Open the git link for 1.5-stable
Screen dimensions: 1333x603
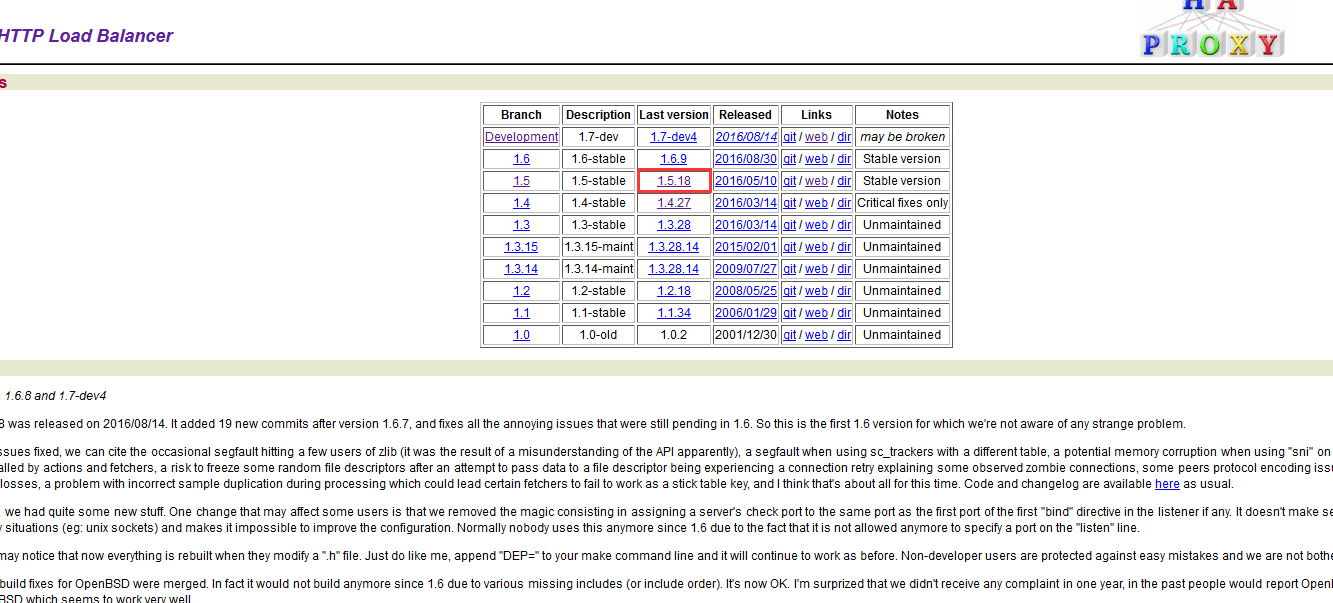pyautogui.click(x=789, y=181)
